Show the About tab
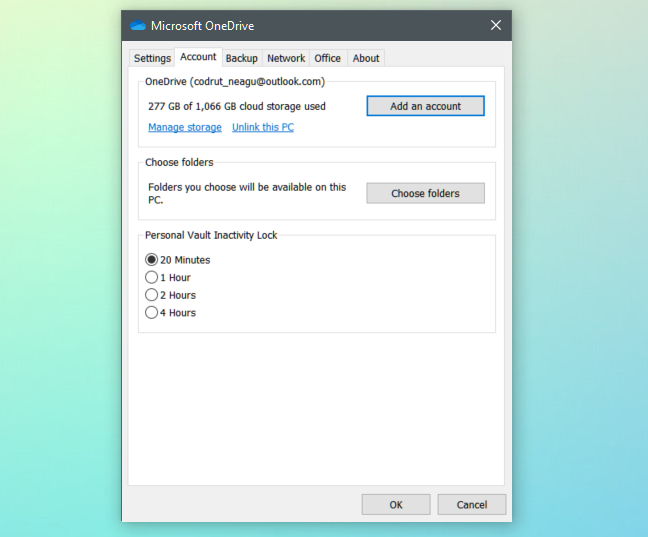The height and width of the screenshot is (537, 648). pyautogui.click(x=366, y=58)
